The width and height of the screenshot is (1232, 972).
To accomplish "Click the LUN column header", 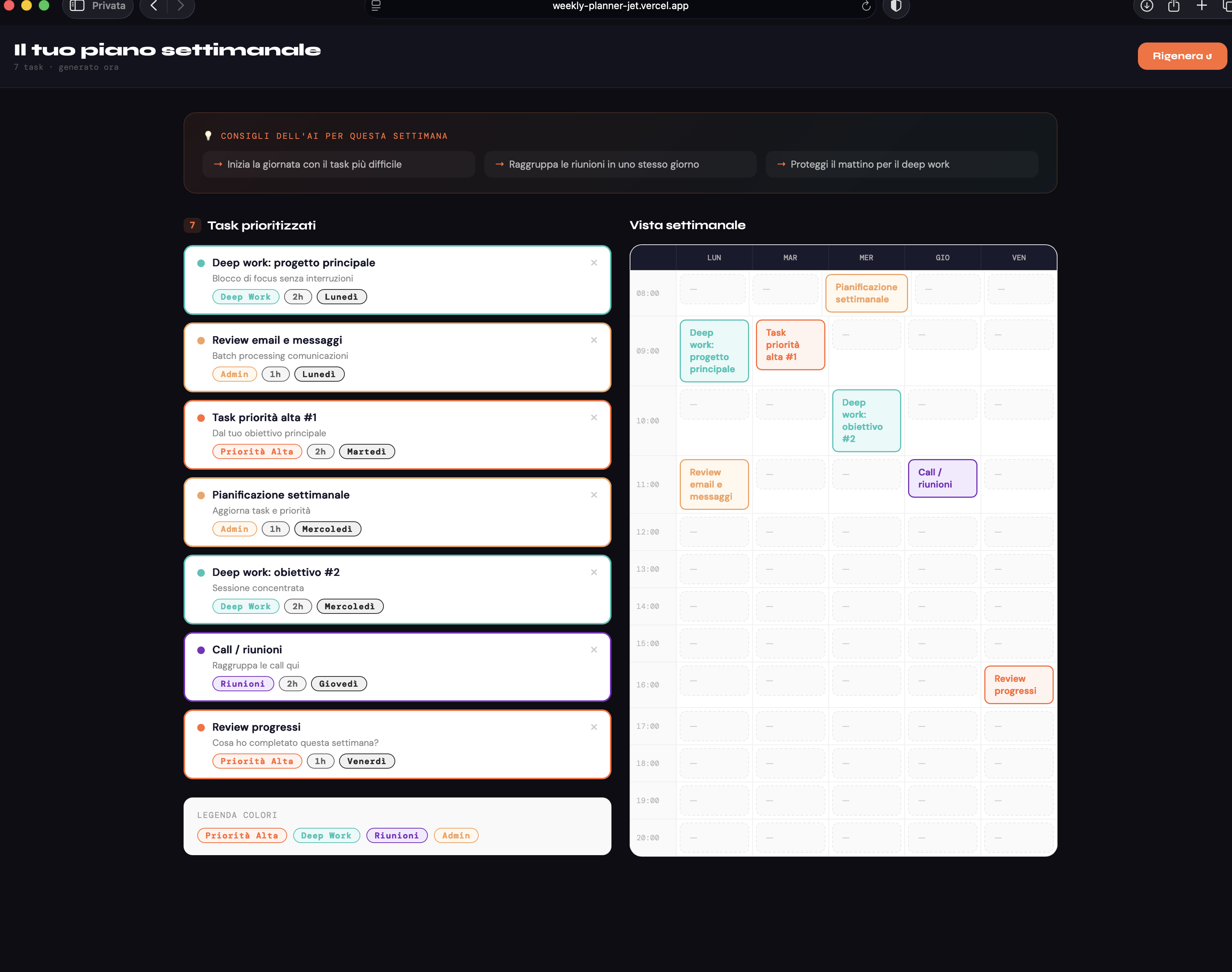I will click(714, 258).
